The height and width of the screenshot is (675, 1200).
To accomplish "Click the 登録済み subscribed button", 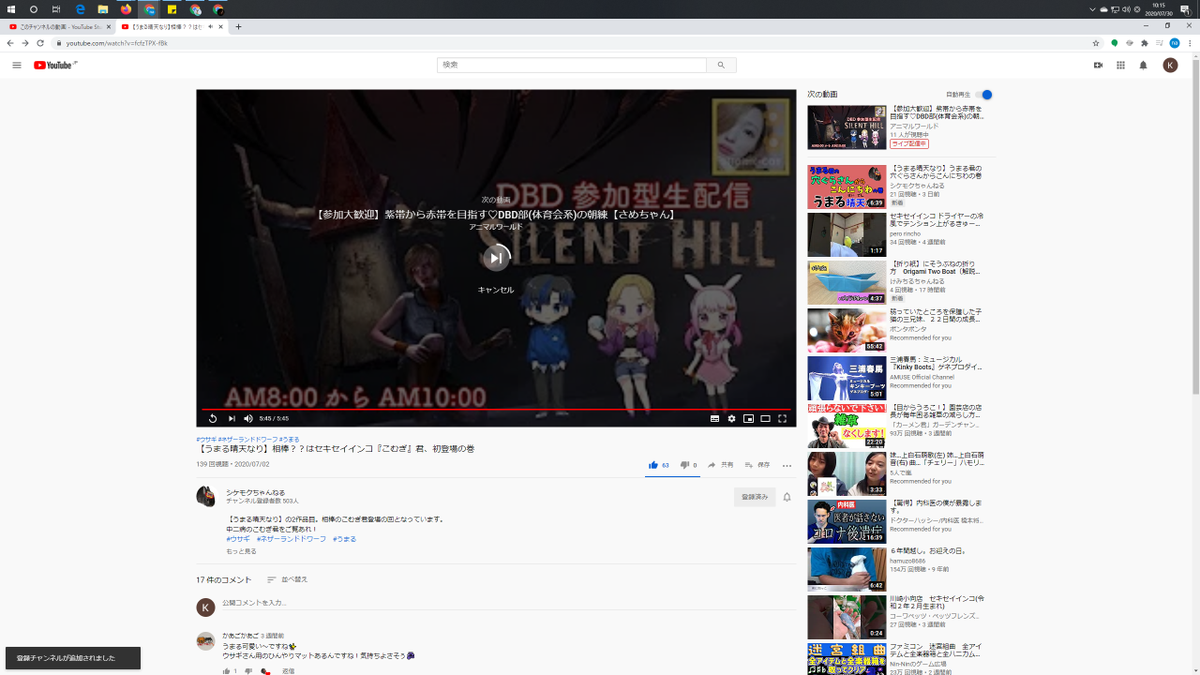I will coord(755,496).
